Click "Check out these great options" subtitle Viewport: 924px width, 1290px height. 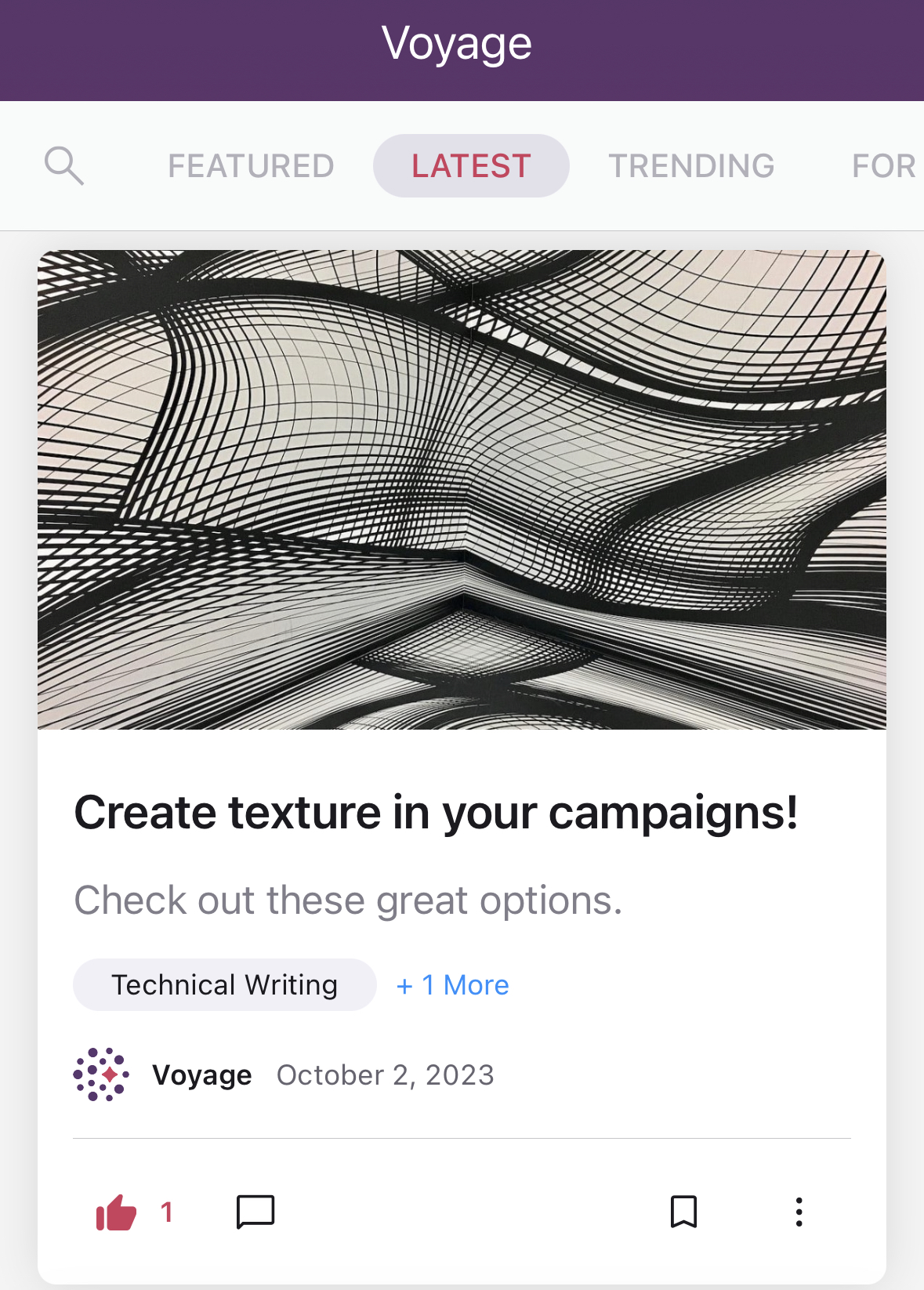[347, 900]
